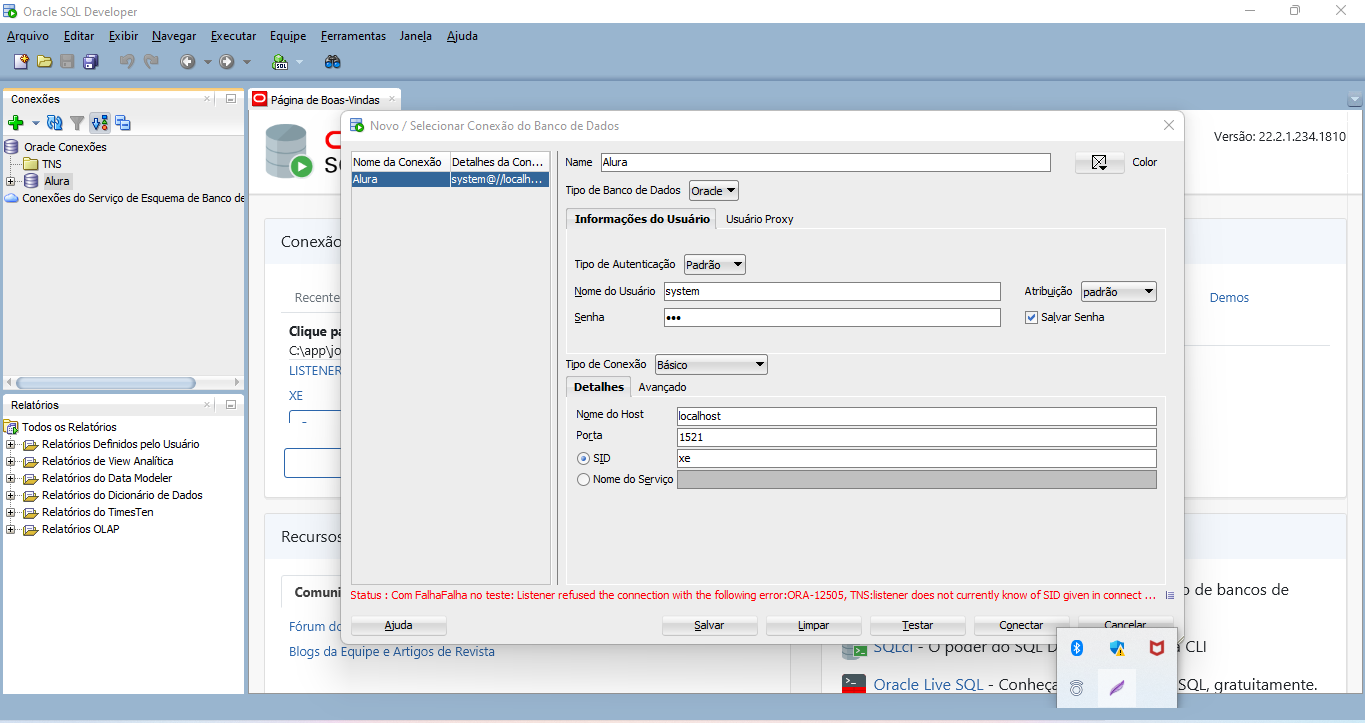Select the Página de Boas-Vindas tab

324,99
